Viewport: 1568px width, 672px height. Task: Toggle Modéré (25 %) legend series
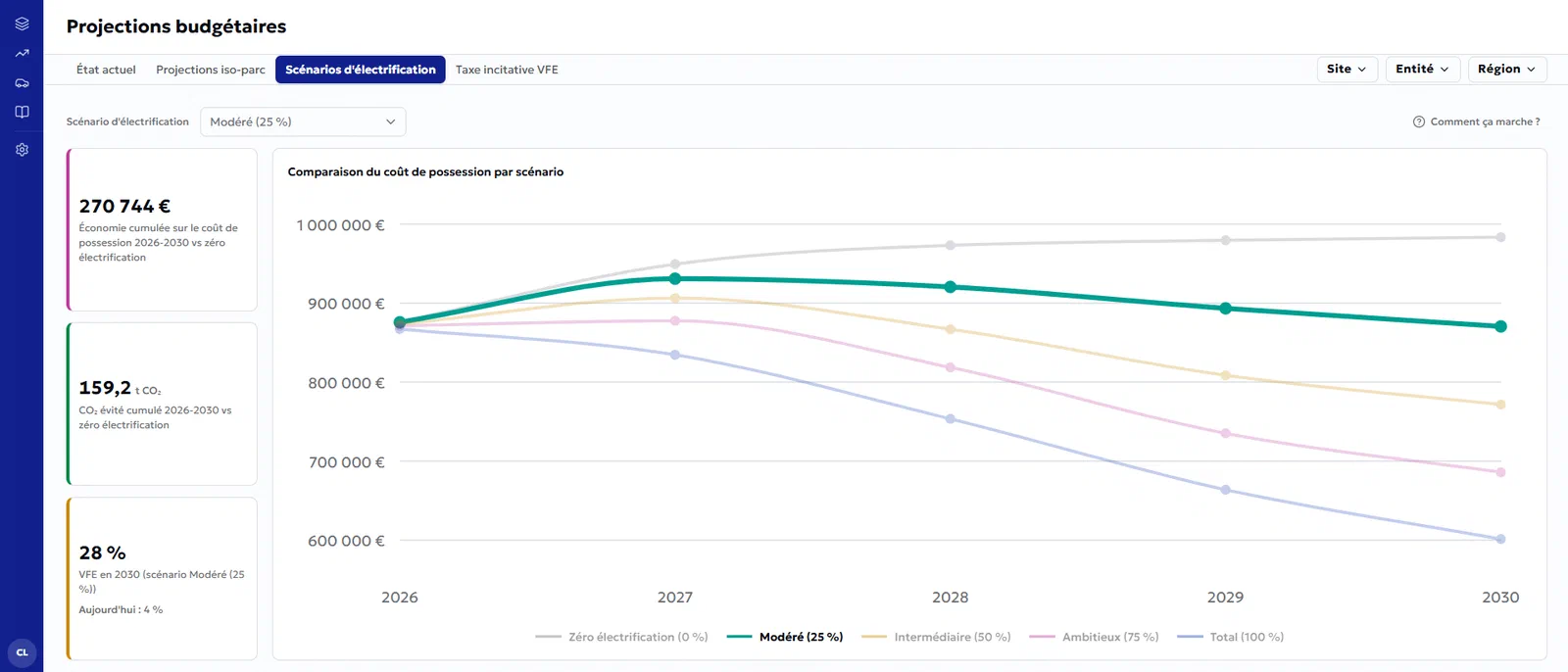[785, 637]
